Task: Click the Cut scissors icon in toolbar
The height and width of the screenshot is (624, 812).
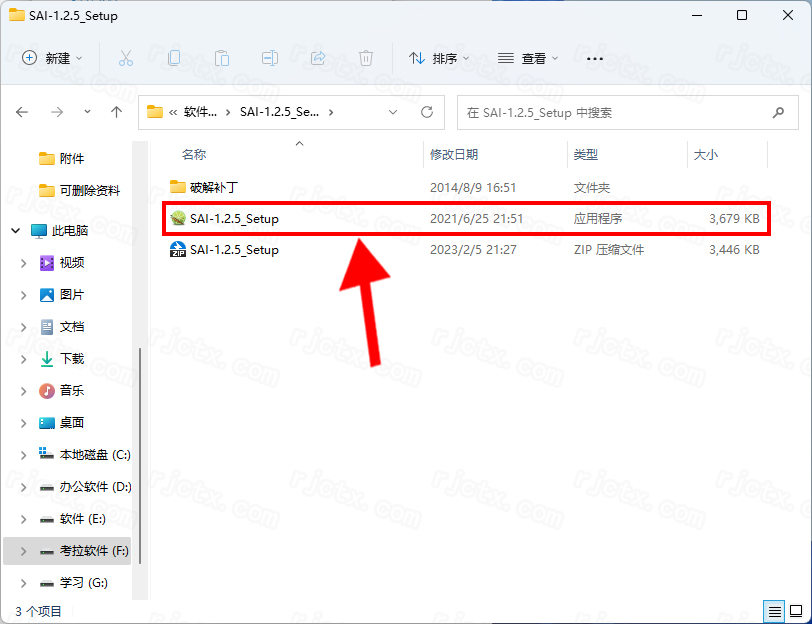Action: 126,58
